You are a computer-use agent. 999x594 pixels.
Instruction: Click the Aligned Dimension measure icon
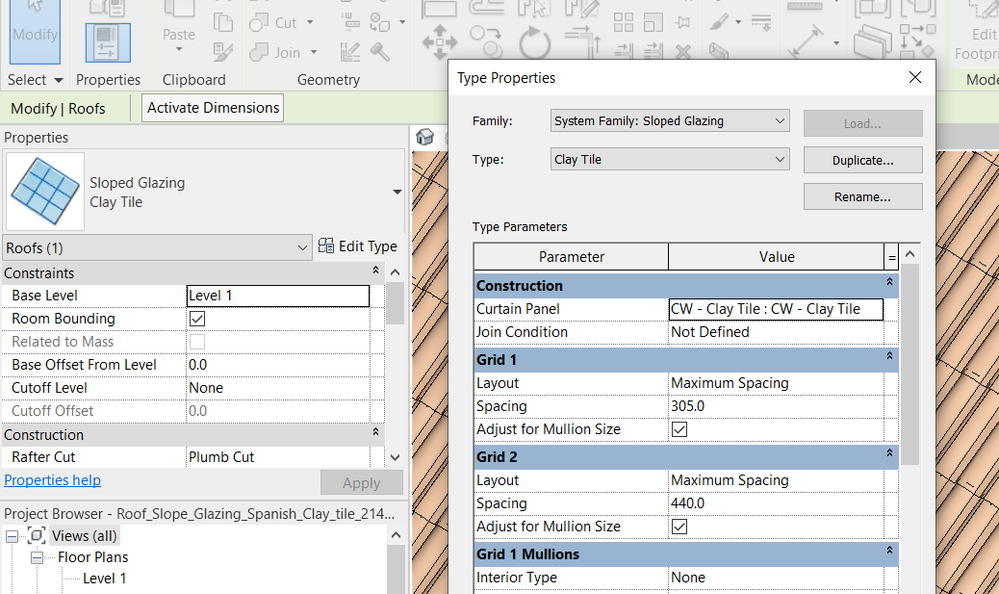tap(805, 42)
